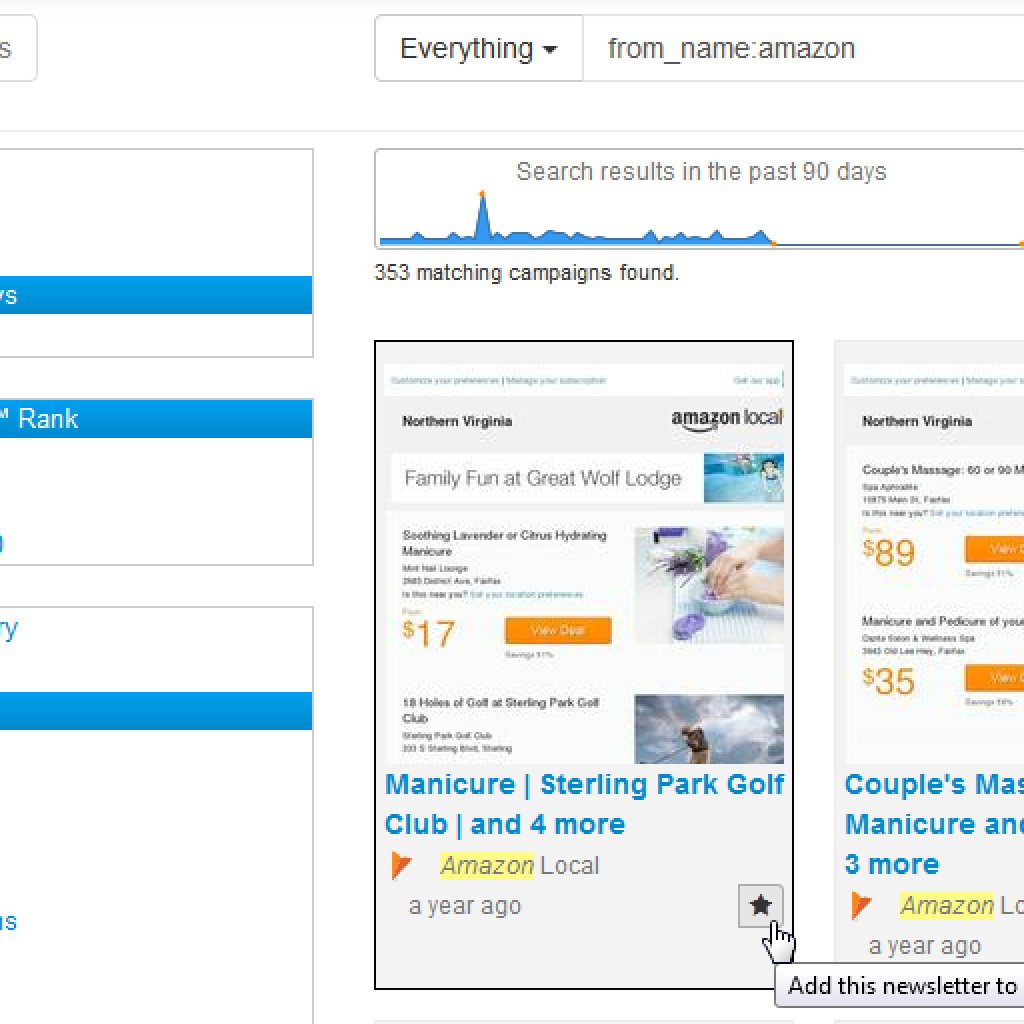Click the golf photo in first newsletter preview
1024x1024 pixels.
point(709,730)
